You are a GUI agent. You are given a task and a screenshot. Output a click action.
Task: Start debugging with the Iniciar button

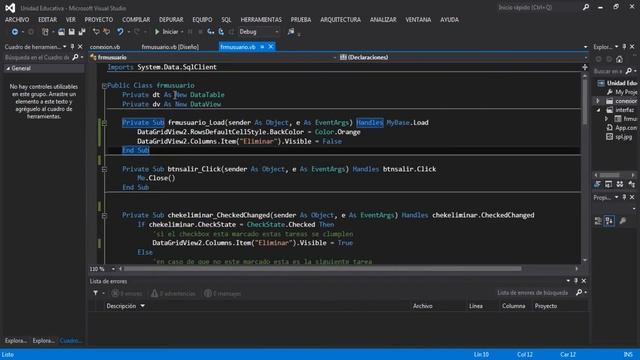167,31
